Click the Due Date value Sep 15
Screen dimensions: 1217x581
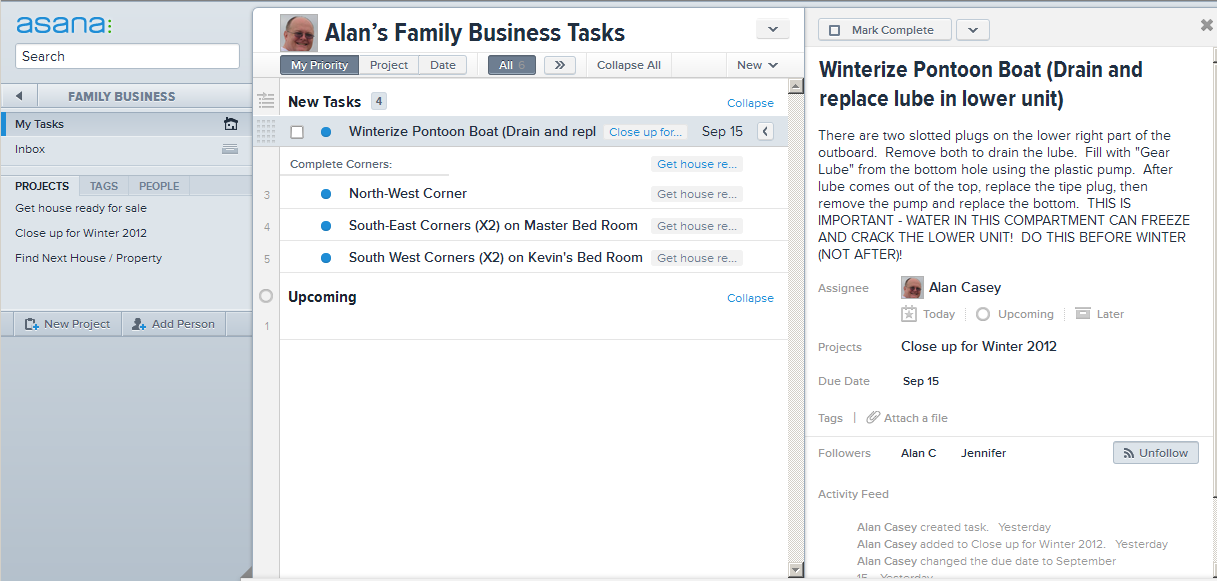tap(921, 381)
